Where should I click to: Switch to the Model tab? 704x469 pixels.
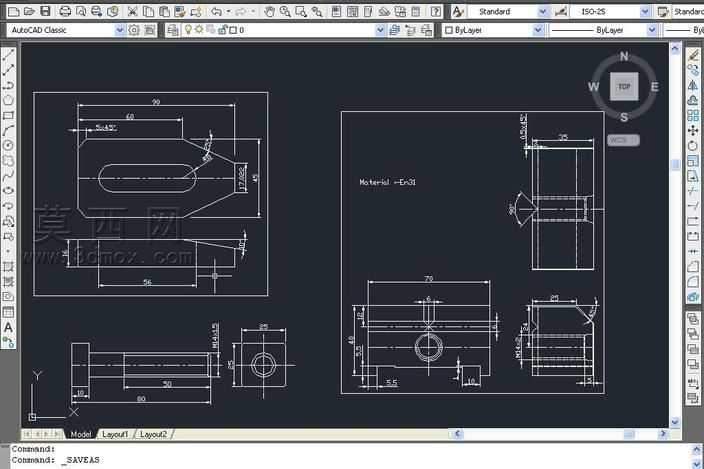click(81, 434)
